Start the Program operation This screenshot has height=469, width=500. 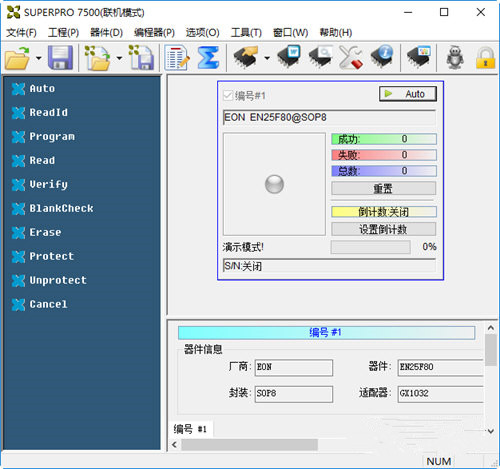pos(43,137)
